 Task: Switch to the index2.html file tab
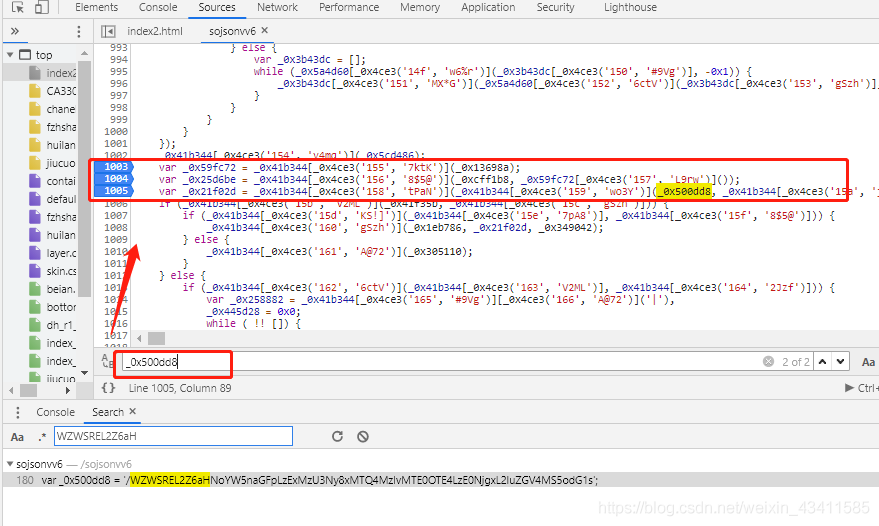(x=155, y=31)
